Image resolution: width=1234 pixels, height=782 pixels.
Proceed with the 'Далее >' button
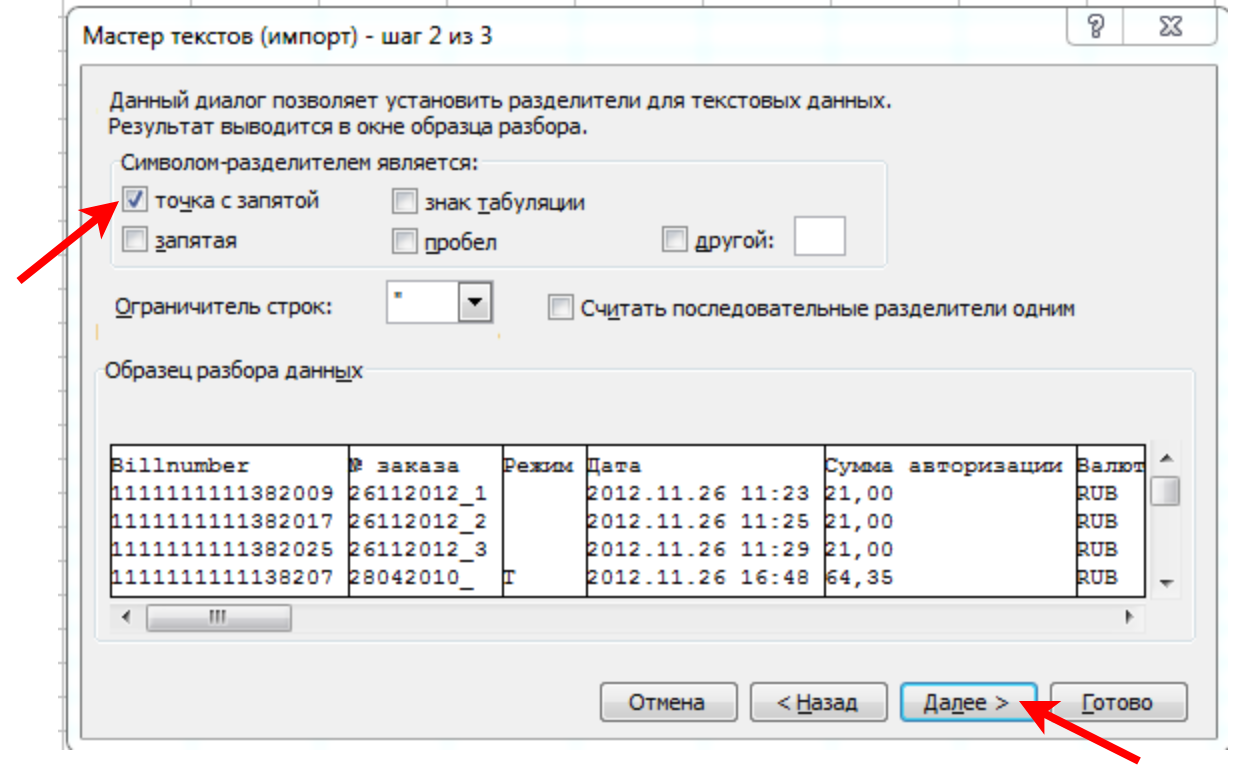(966, 702)
